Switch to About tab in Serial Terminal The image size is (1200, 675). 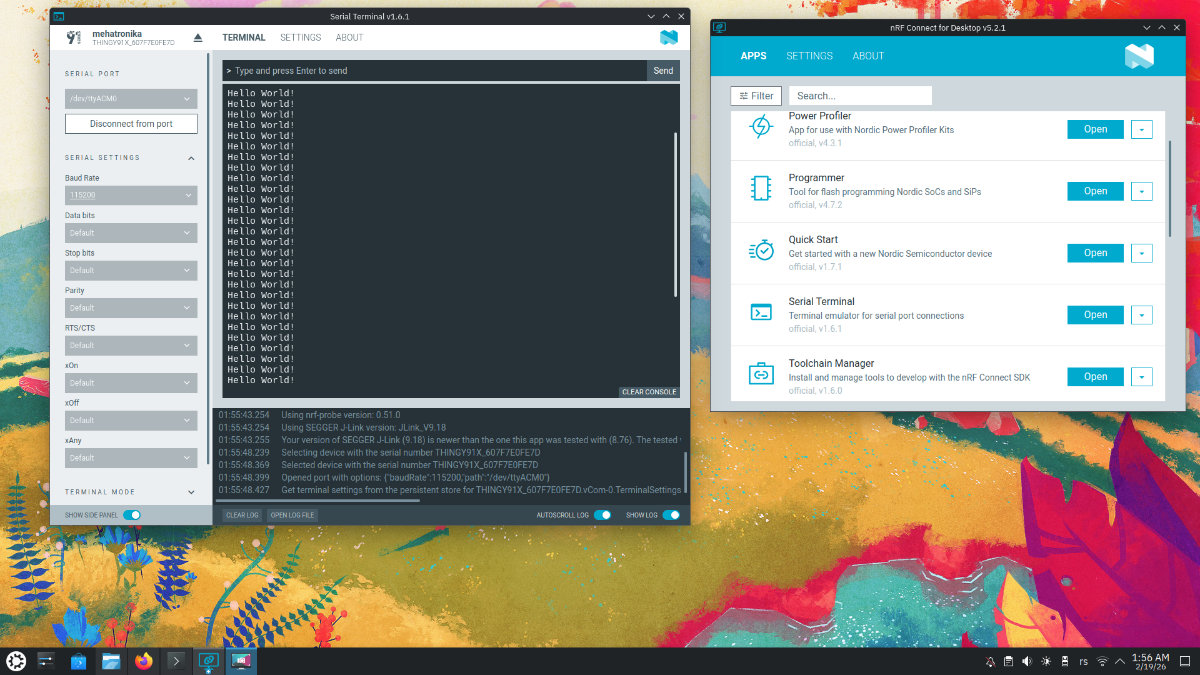(x=350, y=38)
